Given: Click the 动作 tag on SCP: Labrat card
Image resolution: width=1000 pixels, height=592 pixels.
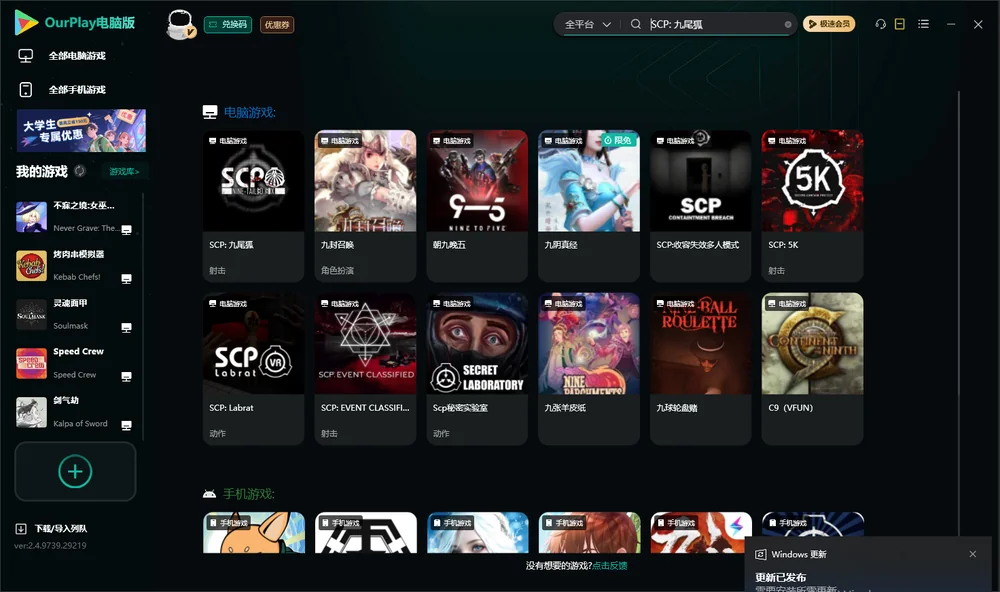Looking at the screenshot, I should pos(217,434).
